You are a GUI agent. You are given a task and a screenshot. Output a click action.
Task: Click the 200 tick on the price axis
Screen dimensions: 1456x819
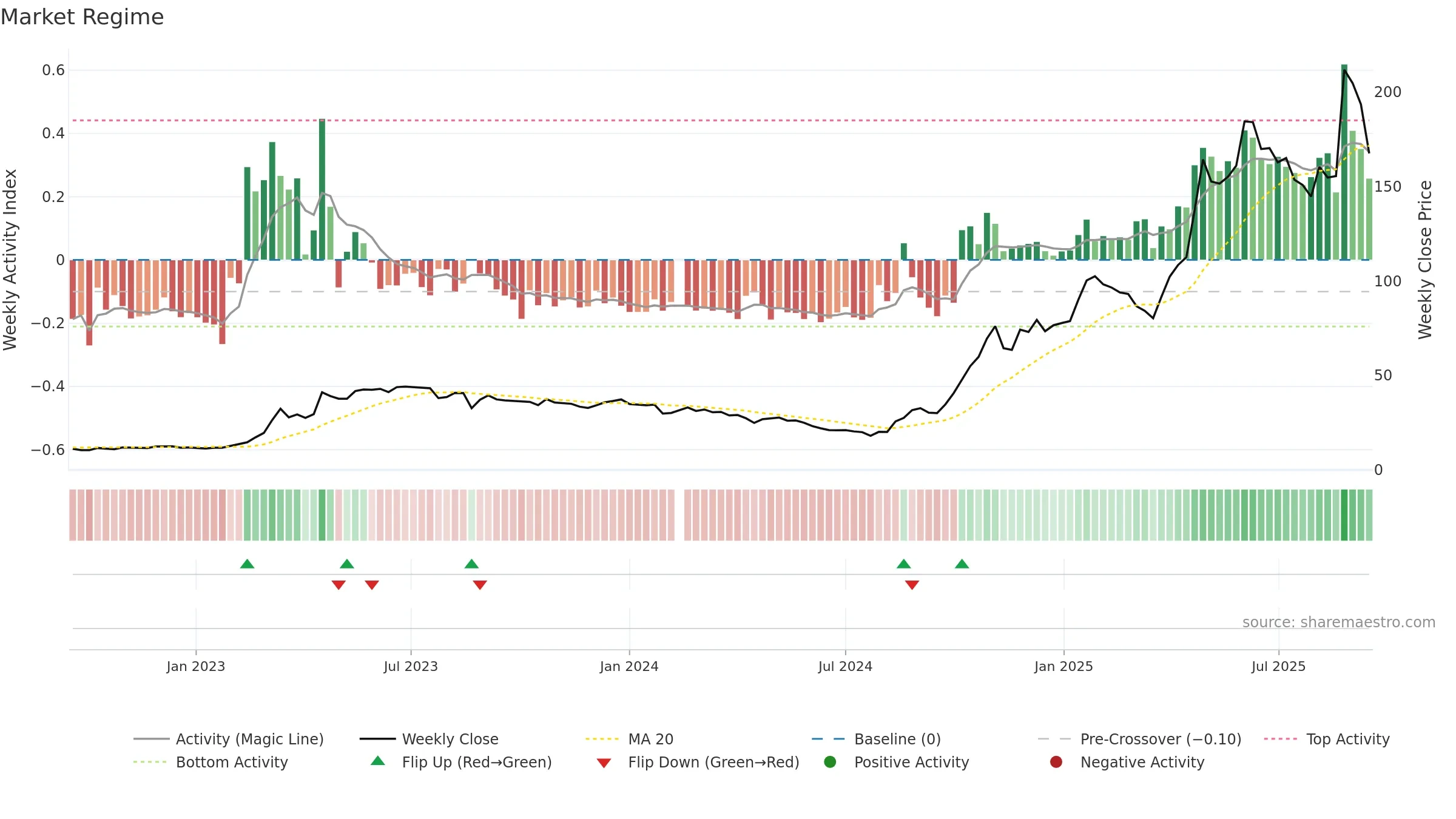point(1387,92)
